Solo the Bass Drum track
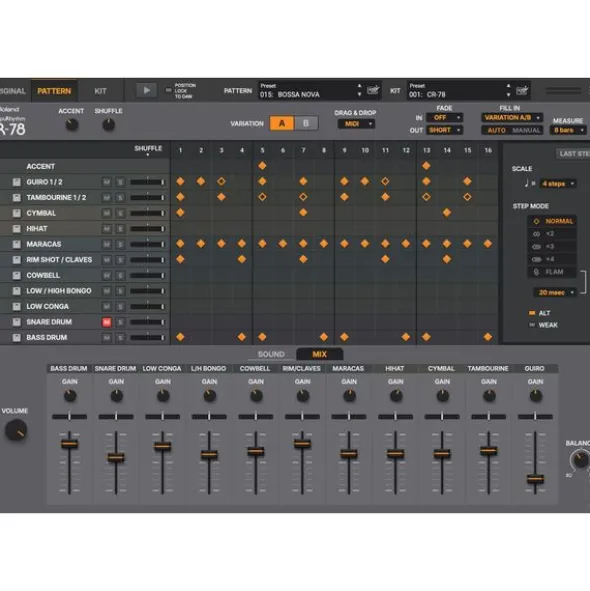This screenshot has height=591, width=590. (120, 338)
